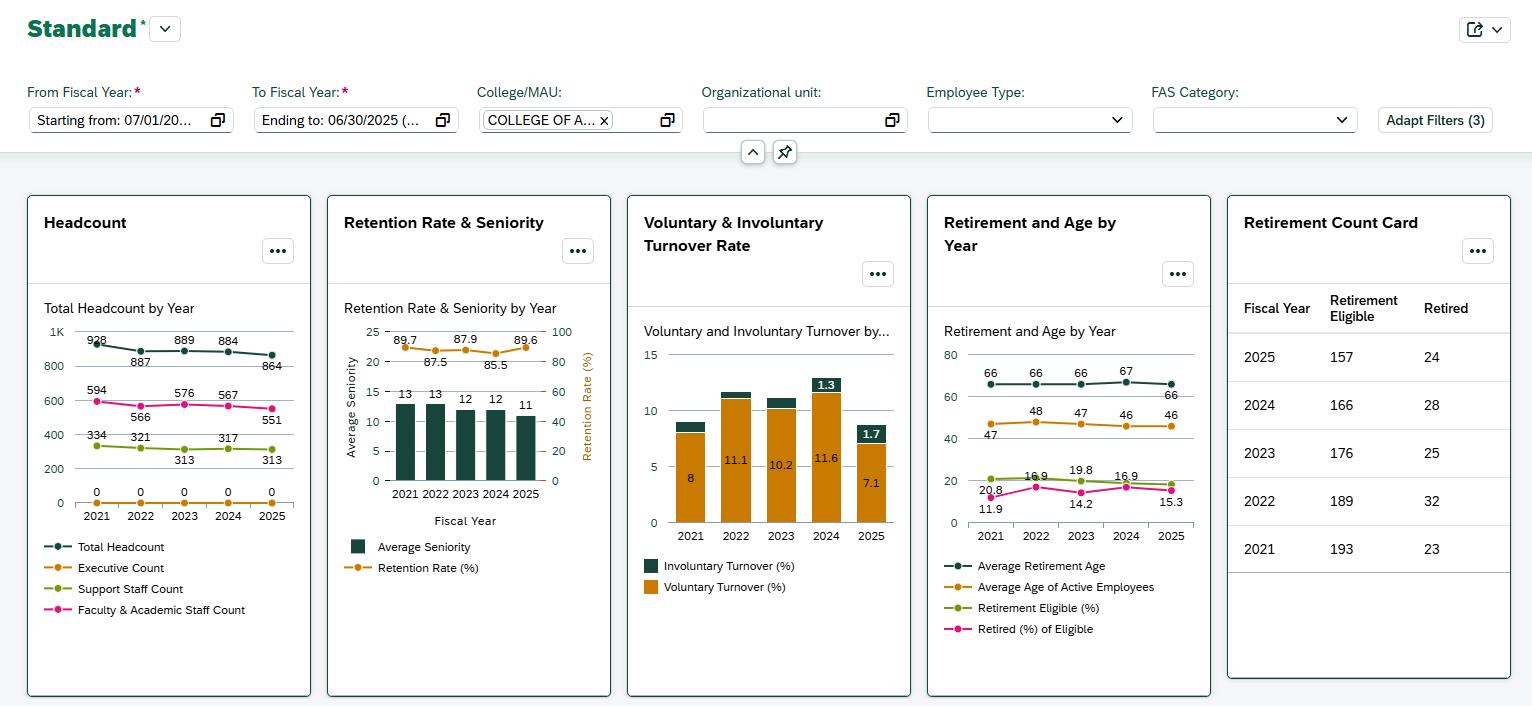This screenshot has height=706, width=1532.
Task: Open the Retention Rate & Seniority card menu
Action: (578, 251)
